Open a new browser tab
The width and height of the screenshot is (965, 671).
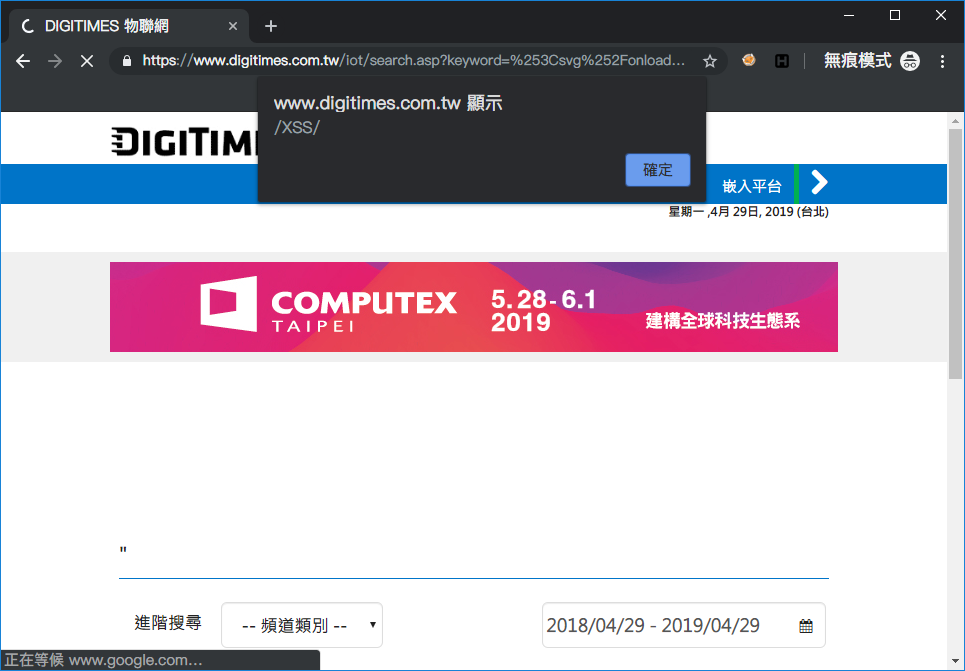271,26
